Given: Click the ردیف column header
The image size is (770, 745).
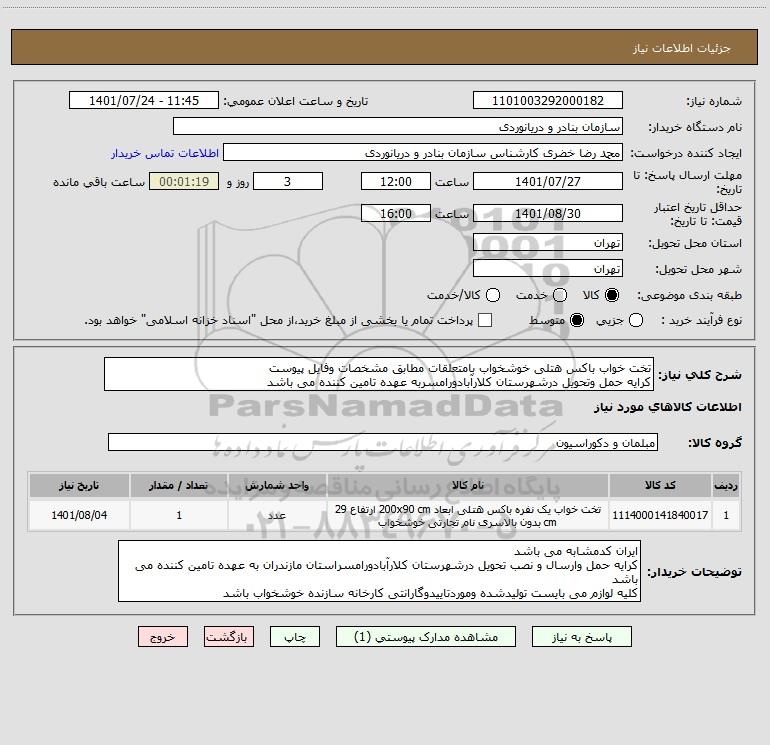Looking at the screenshot, I should coord(726,485).
